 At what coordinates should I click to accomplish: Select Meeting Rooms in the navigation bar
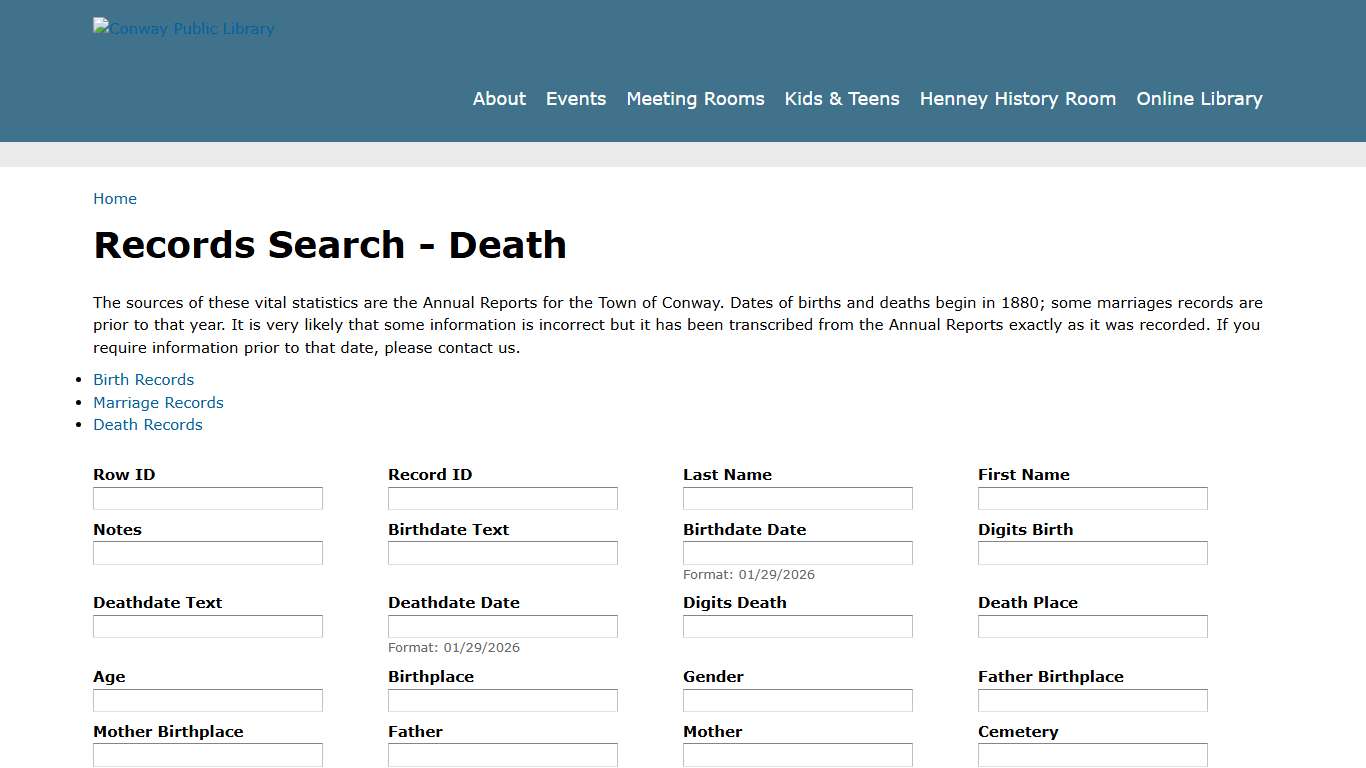pos(695,98)
